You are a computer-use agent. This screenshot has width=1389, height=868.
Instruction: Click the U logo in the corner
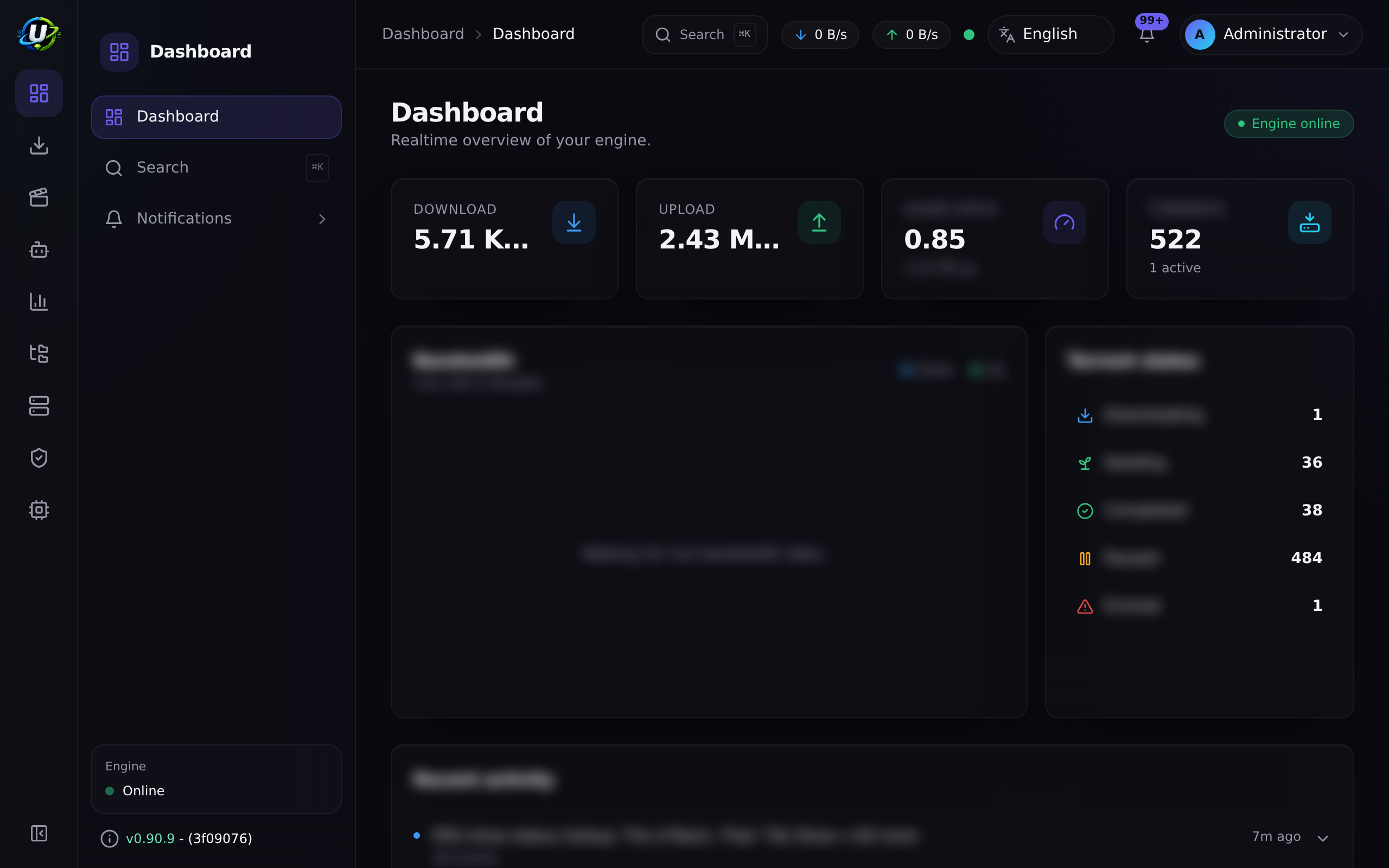click(x=39, y=34)
